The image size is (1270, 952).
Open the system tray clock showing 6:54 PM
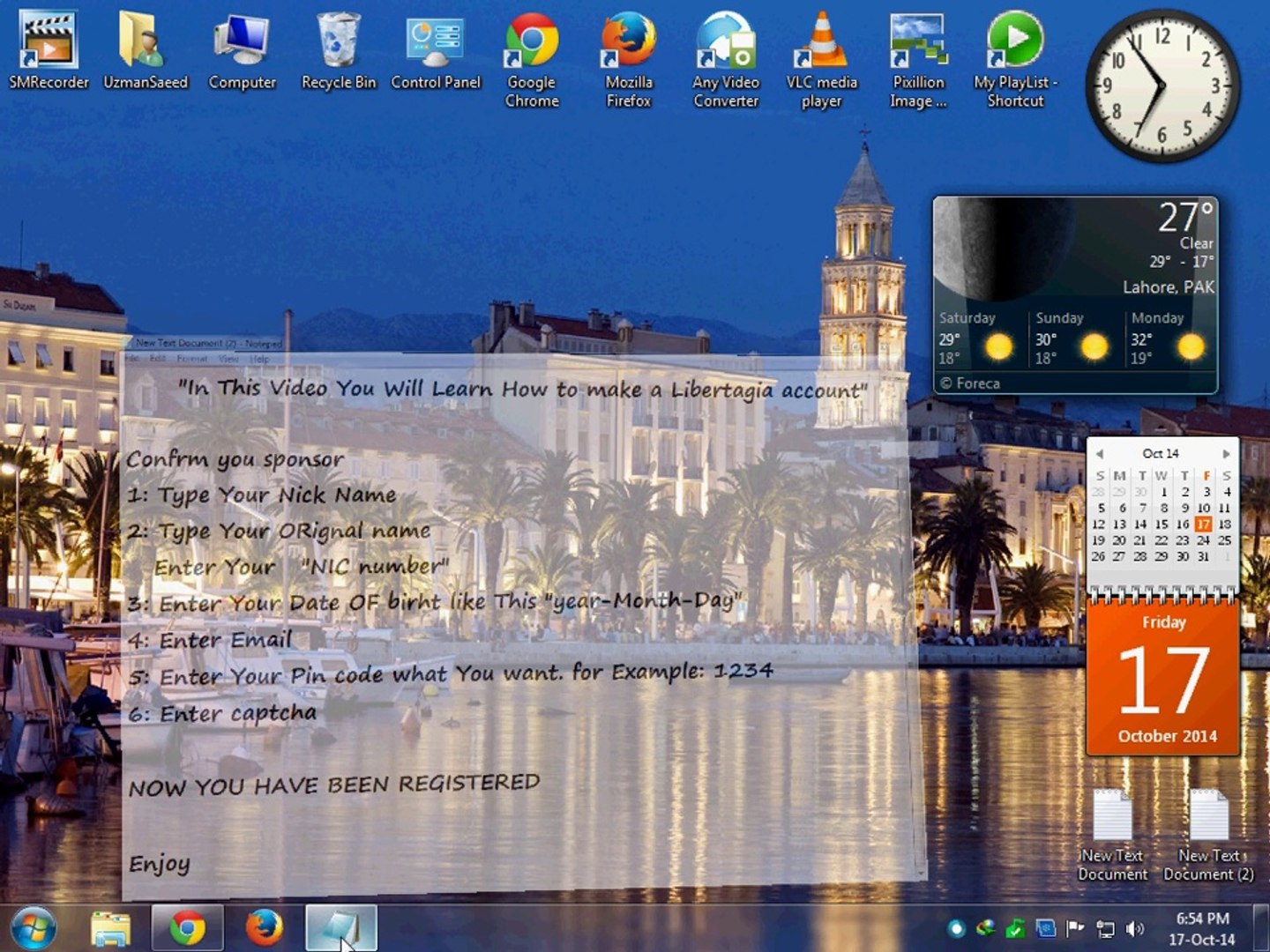[x=1202, y=929]
